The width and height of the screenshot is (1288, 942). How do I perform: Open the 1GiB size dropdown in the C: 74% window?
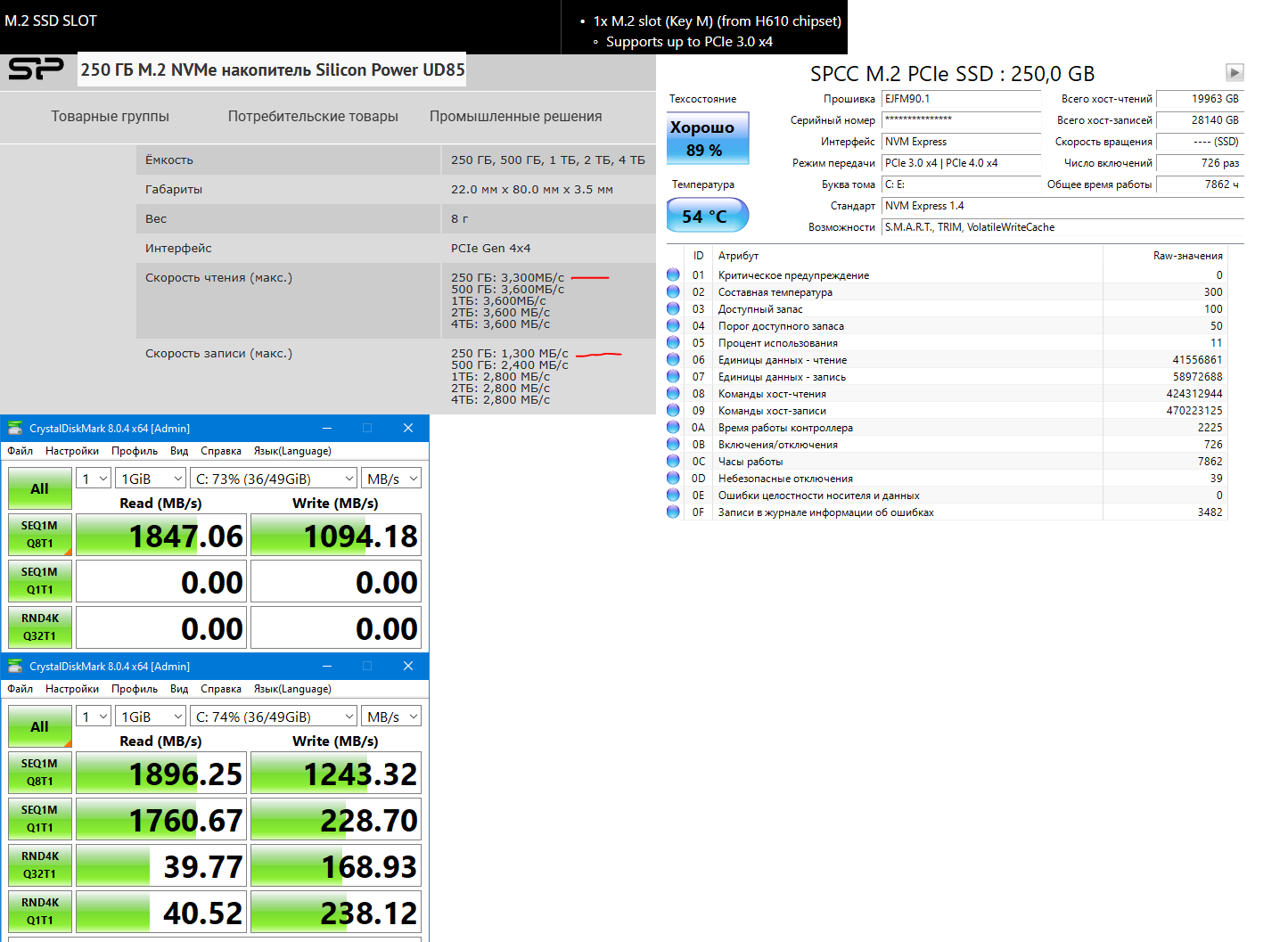pyautogui.click(x=152, y=717)
